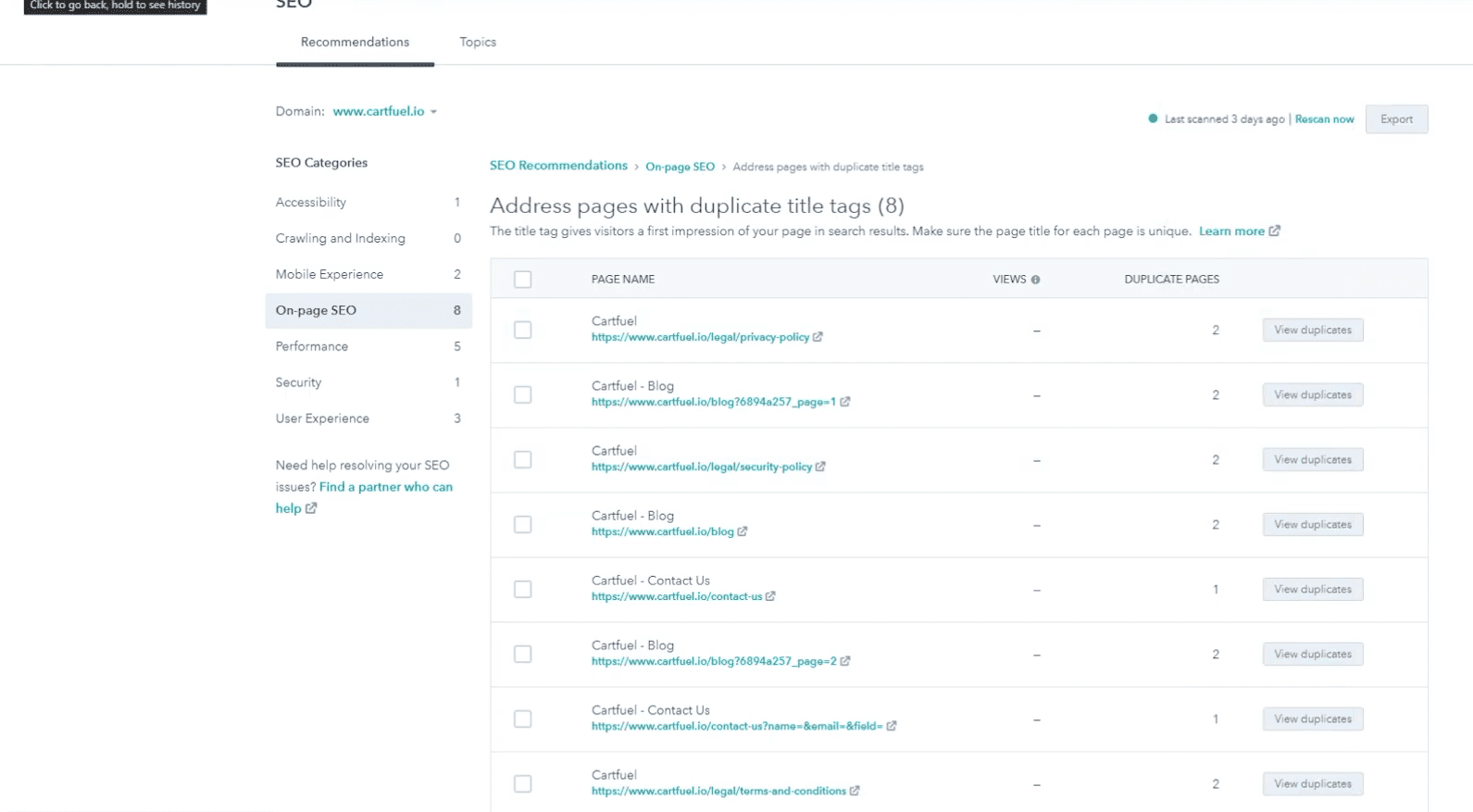Image resolution: width=1473 pixels, height=812 pixels.
Task: View duplicates for blog page=1 row
Action: (x=1313, y=394)
